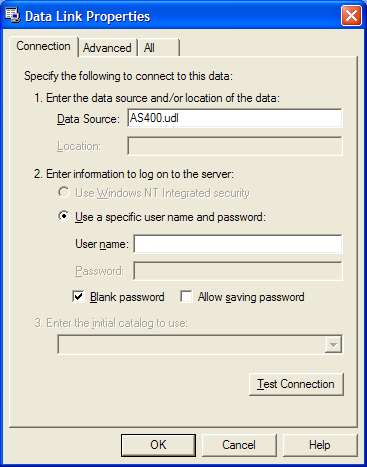Switch to the Connection tab
This screenshot has height=467, width=367.
coord(44,46)
